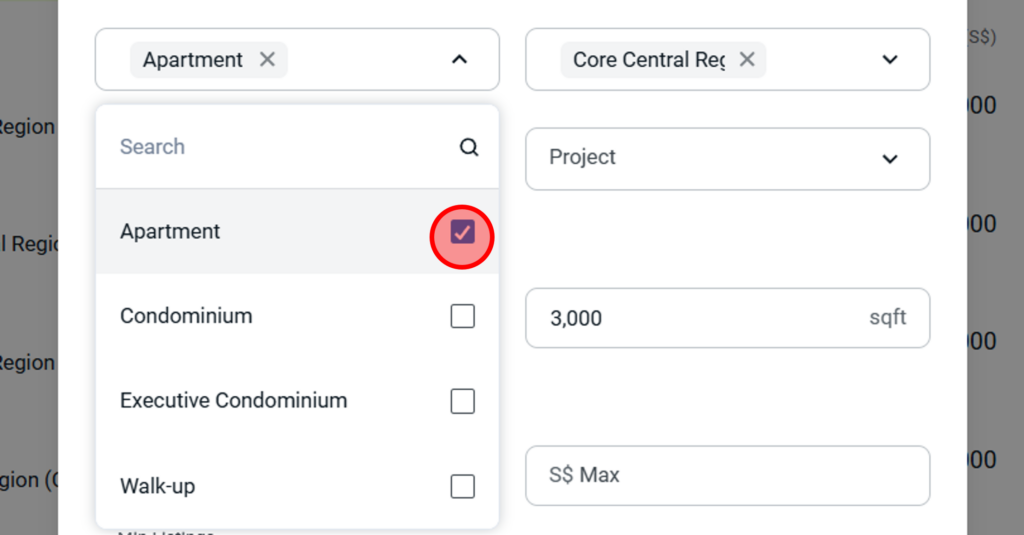Uncheck the Apartment checkbox
This screenshot has height=535, width=1024.
462,232
